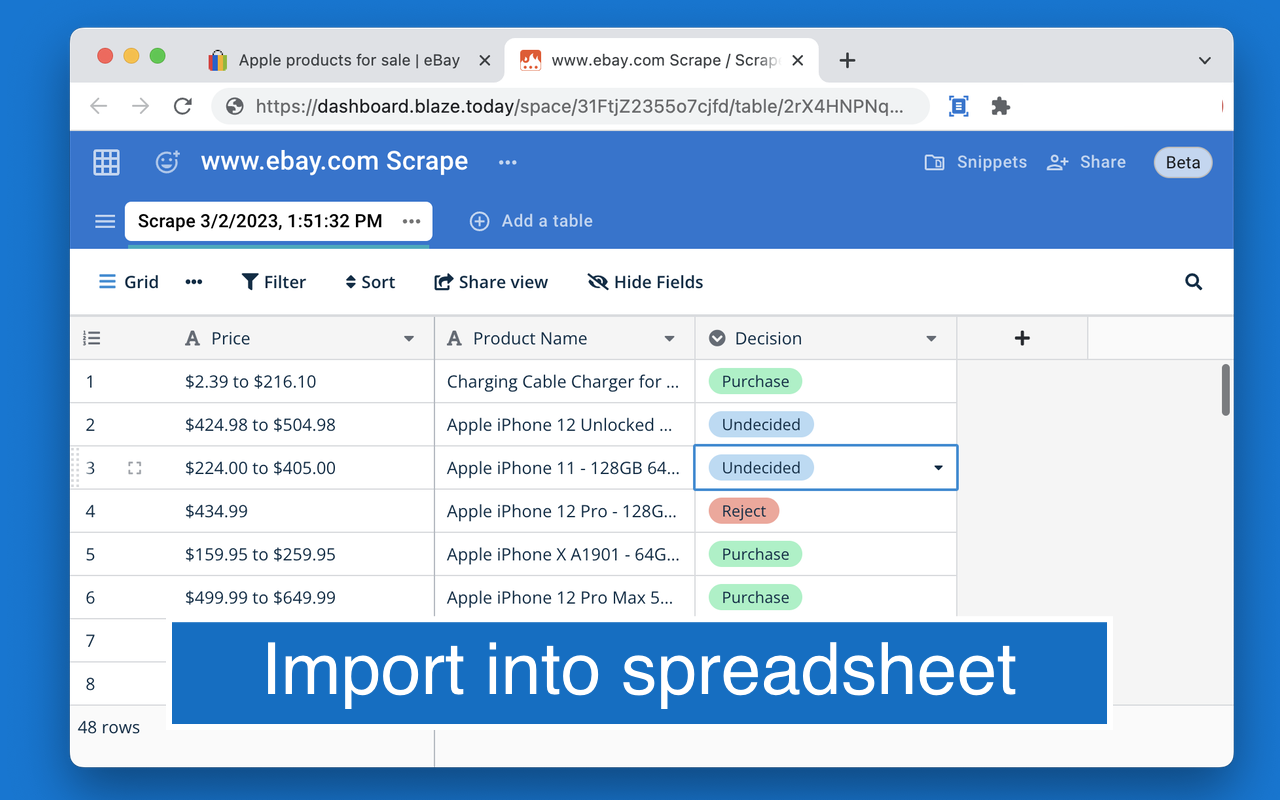Click the Decision column header
This screenshot has height=800, width=1280.
[826, 338]
